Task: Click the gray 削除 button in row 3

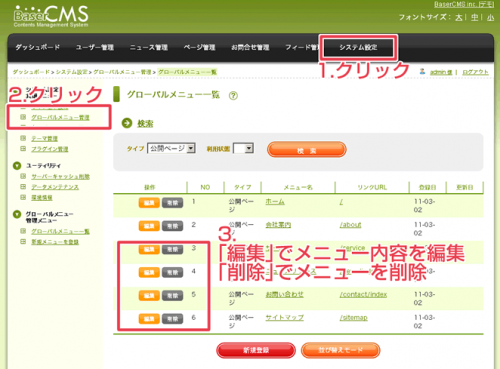Action: point(172,249)
